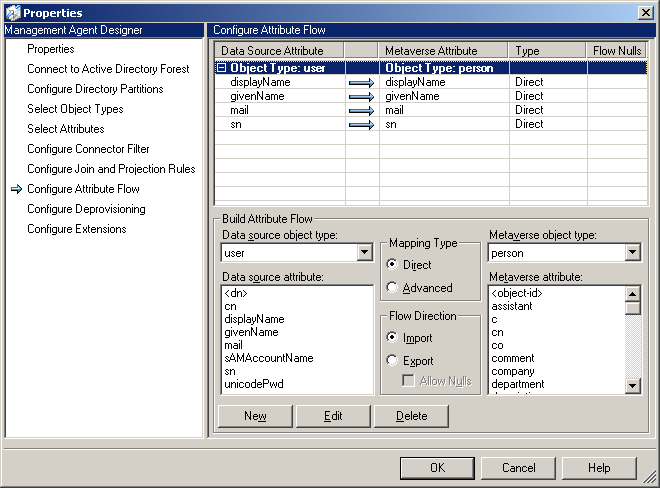Click the window resize grip corner

tap(650, 477)
